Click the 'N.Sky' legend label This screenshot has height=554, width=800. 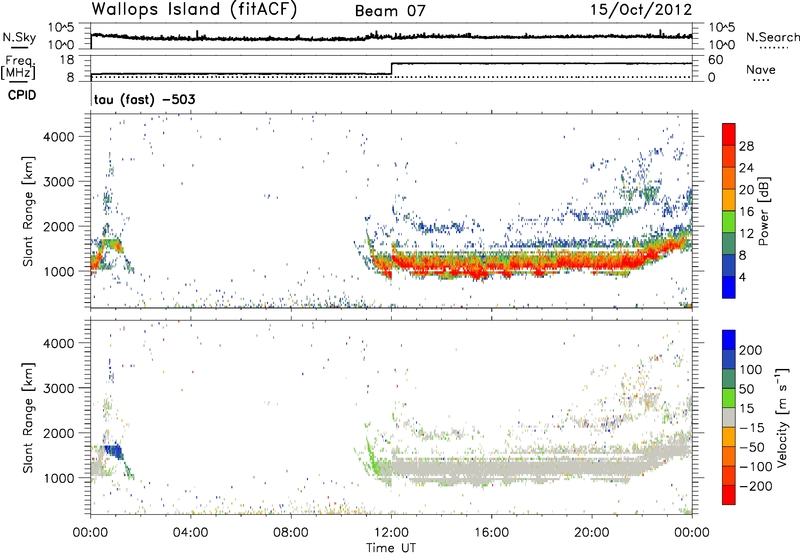coord(19,37)
